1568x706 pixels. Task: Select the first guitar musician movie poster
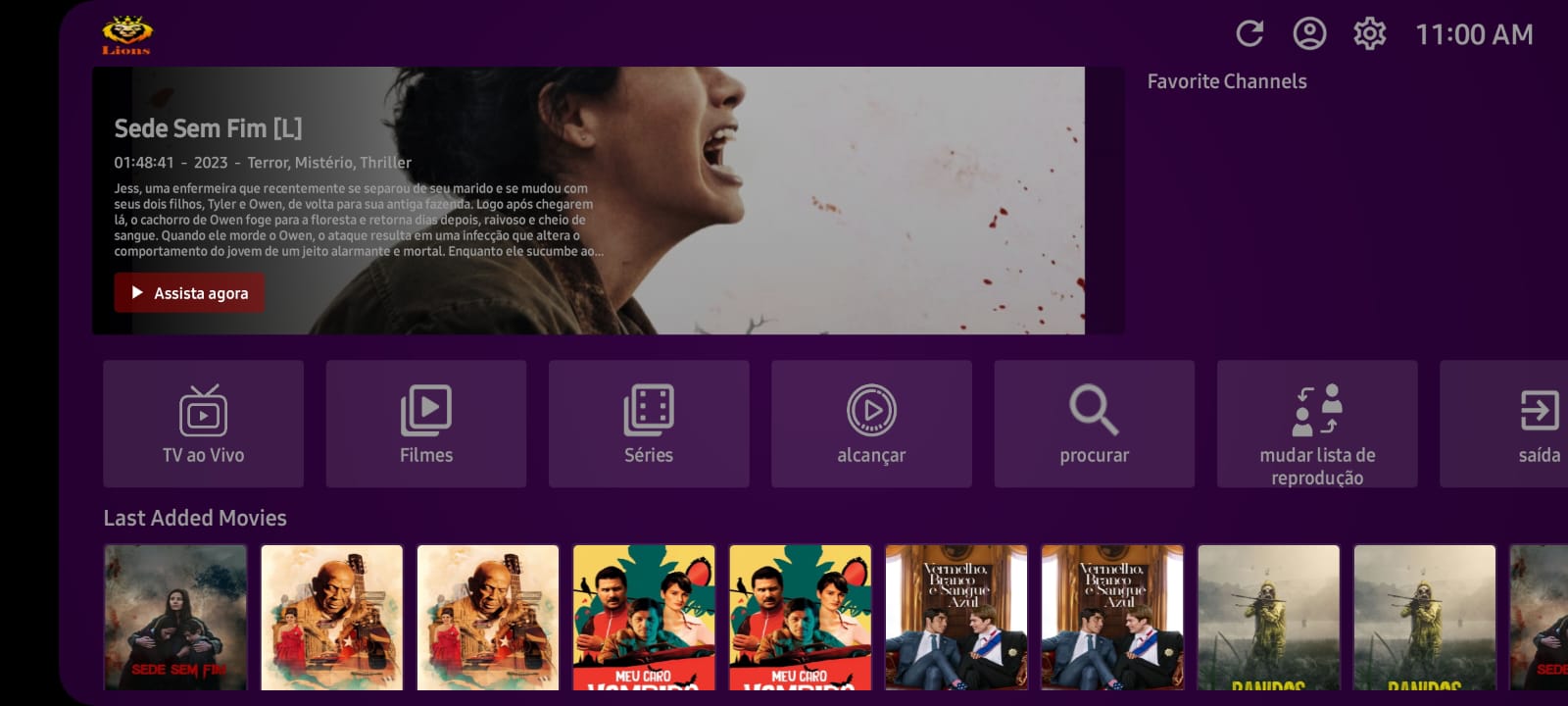332,618
